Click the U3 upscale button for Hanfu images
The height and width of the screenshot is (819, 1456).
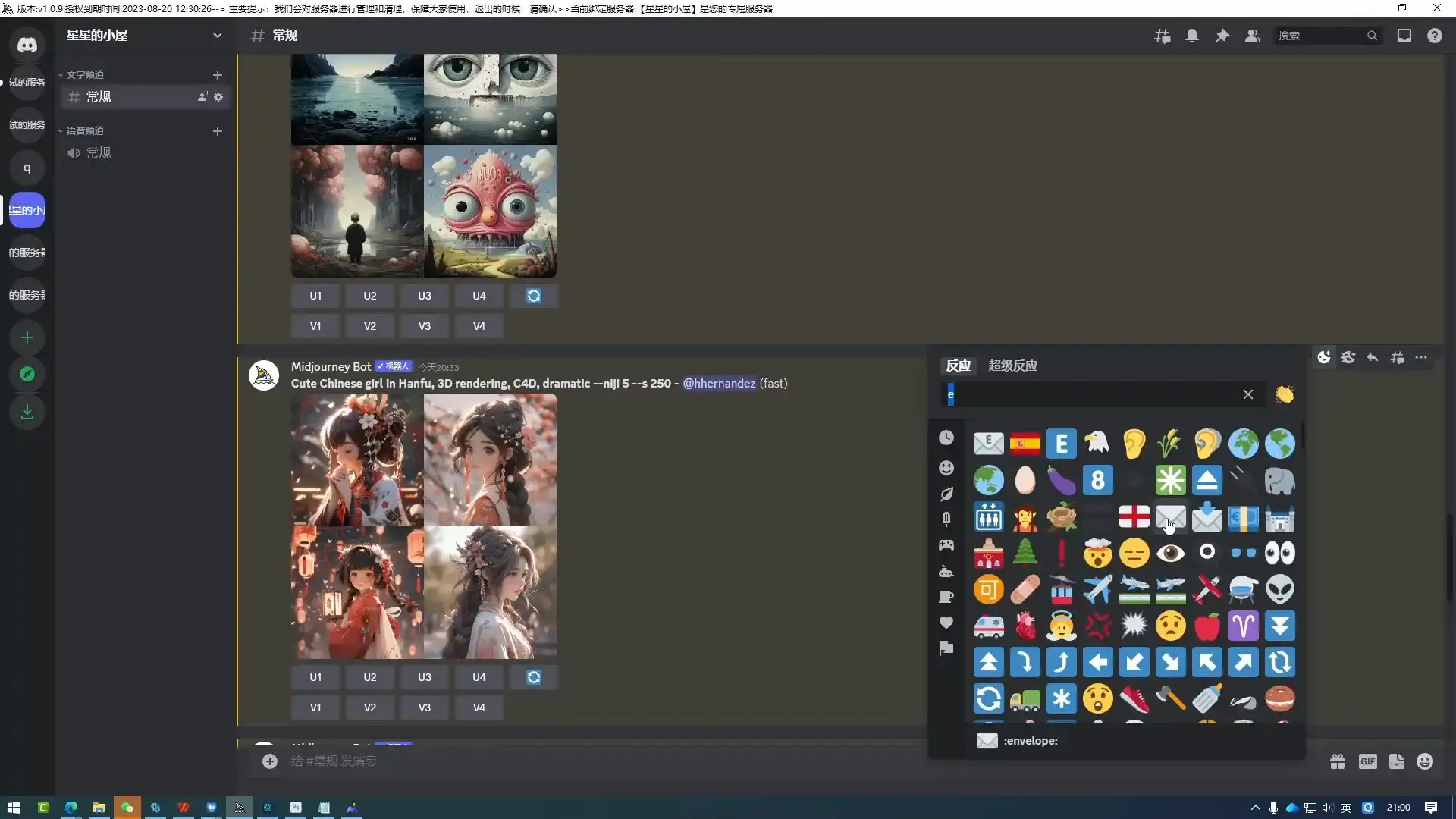(424, 677)
